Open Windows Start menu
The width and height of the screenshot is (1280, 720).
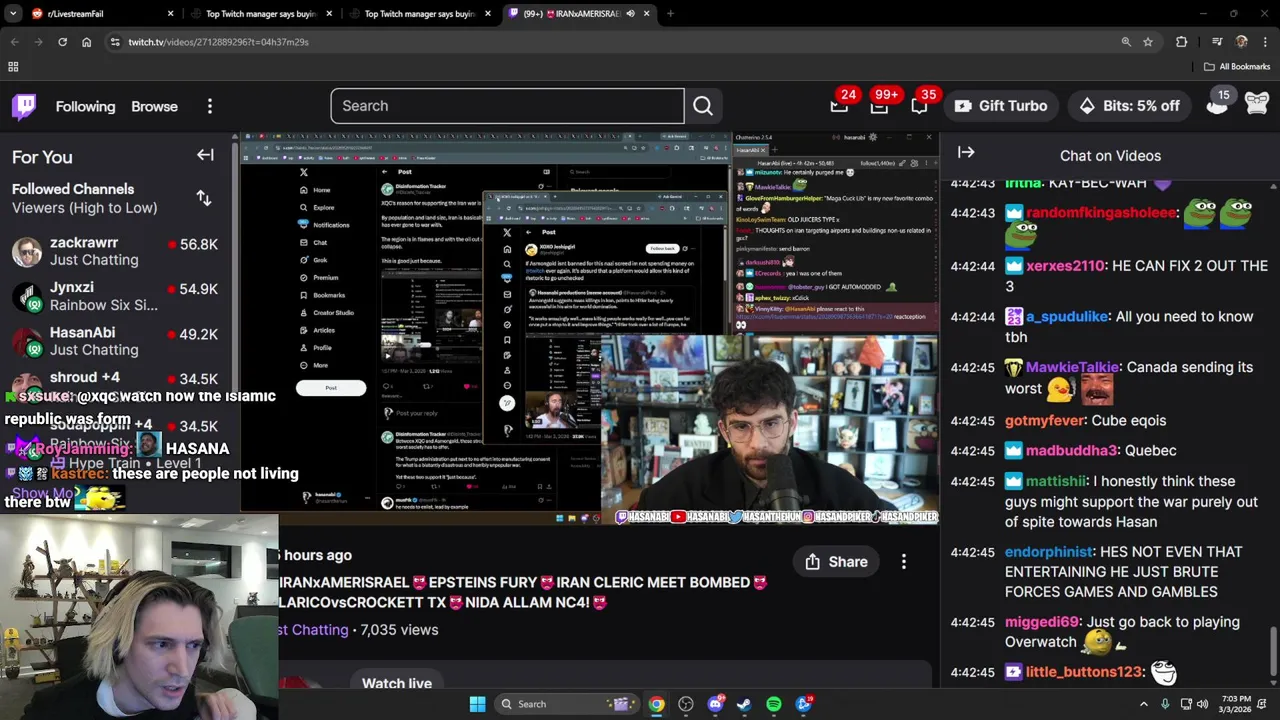tap(477, 704)
